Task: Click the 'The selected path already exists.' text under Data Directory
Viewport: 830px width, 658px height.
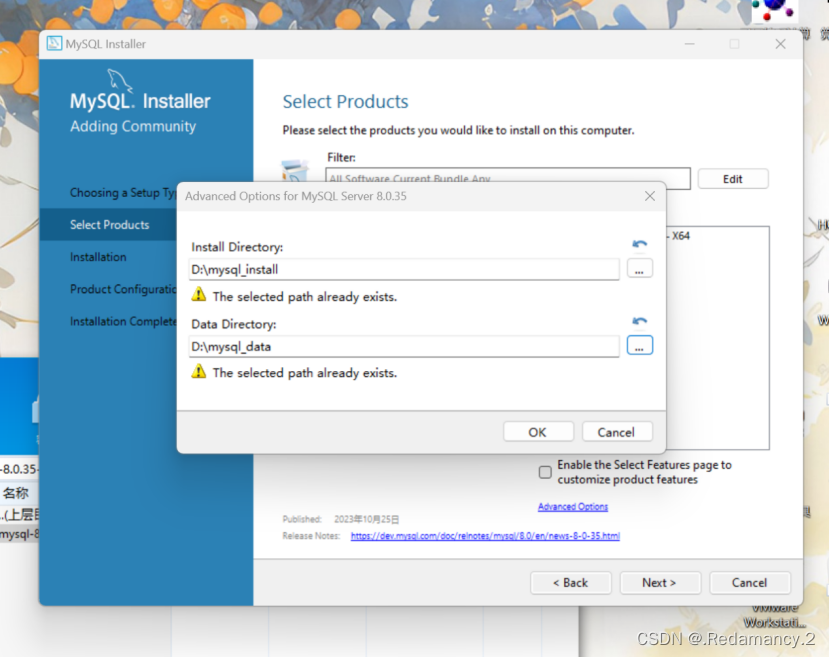Action: pyautogui.click(x=305, y=373)
